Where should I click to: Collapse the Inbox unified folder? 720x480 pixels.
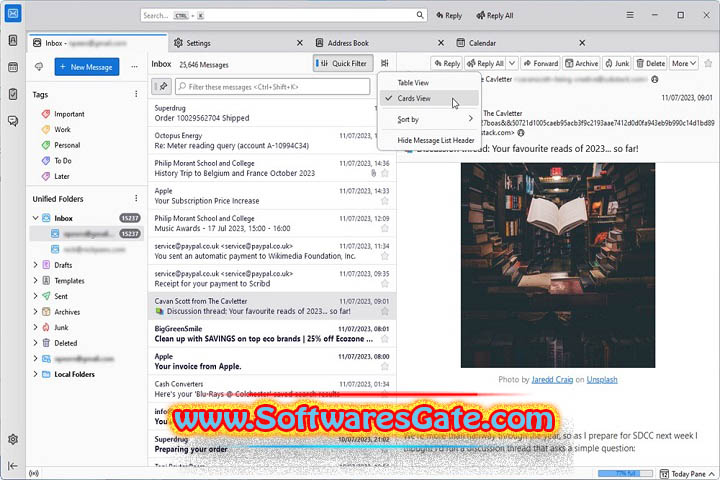35,218
